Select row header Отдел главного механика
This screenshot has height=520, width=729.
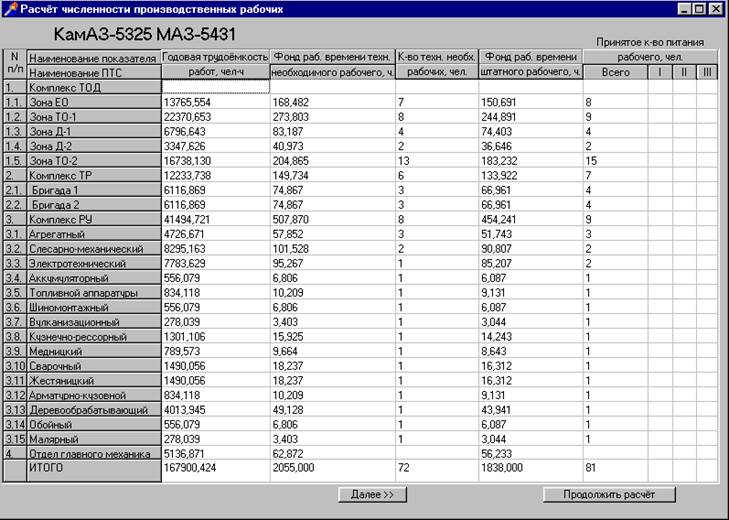click(x=94, y=453)
